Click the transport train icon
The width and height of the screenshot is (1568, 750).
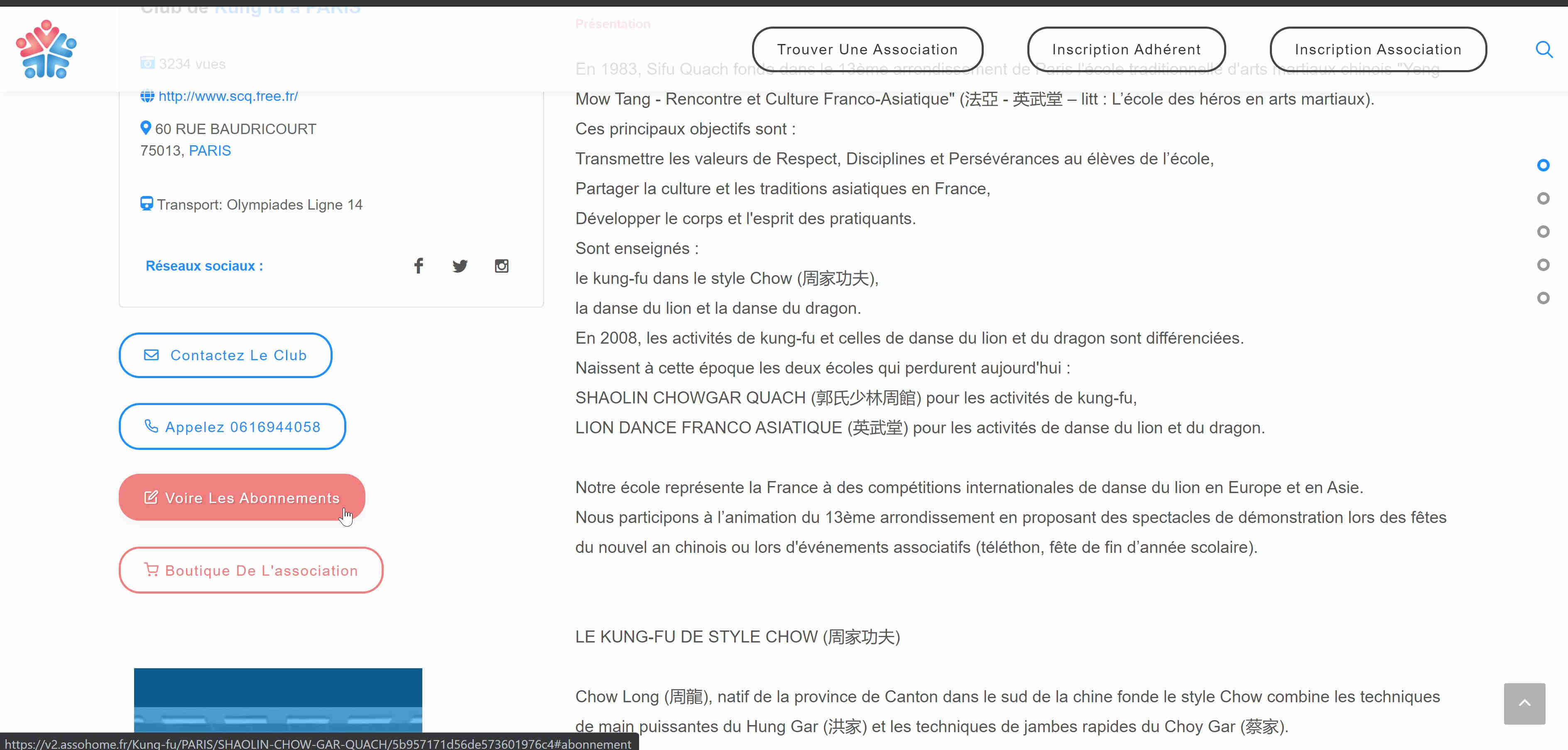[x=146, y=203]
